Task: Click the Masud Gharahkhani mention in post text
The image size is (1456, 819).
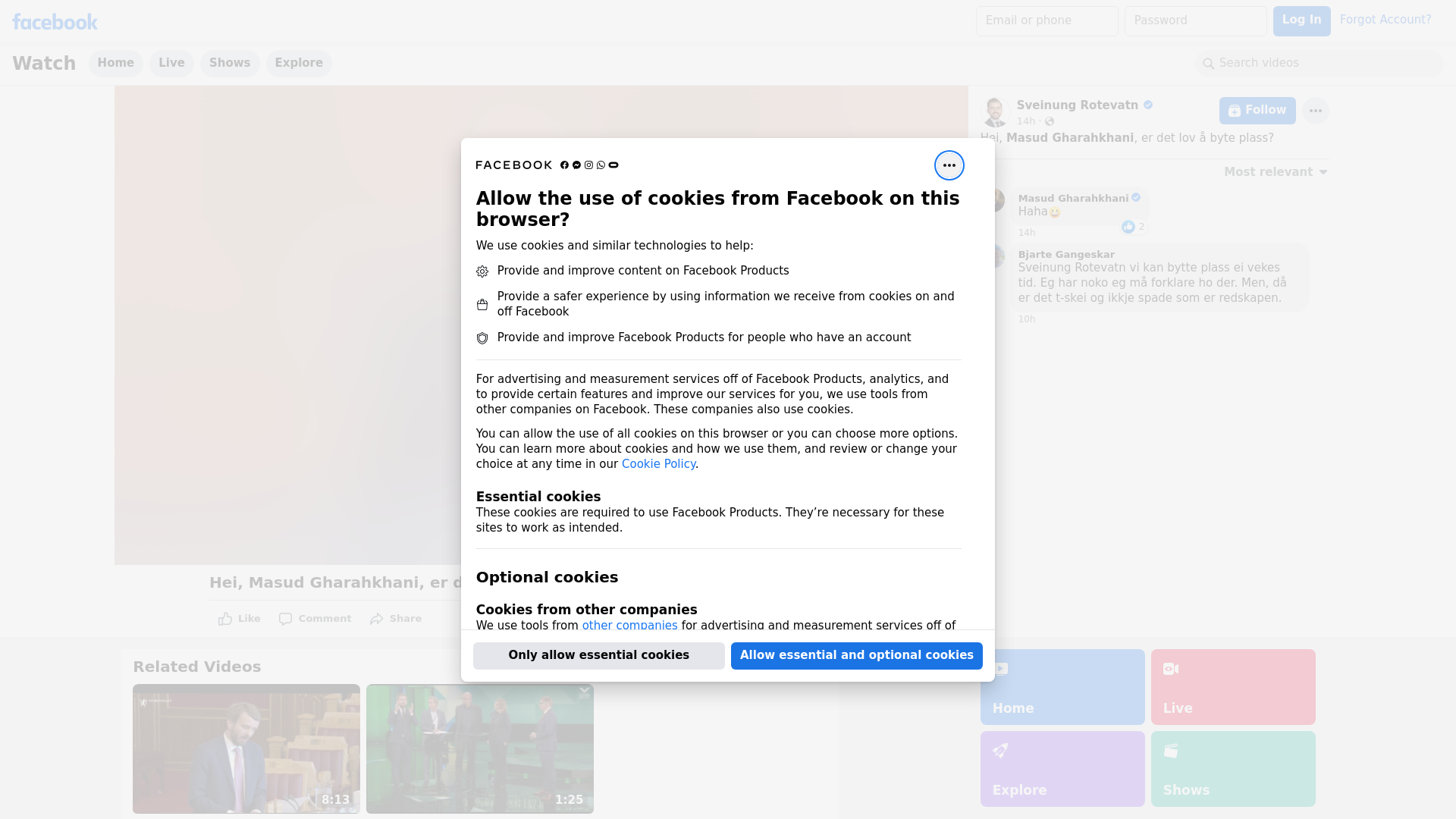Action: click(1070, 138)
